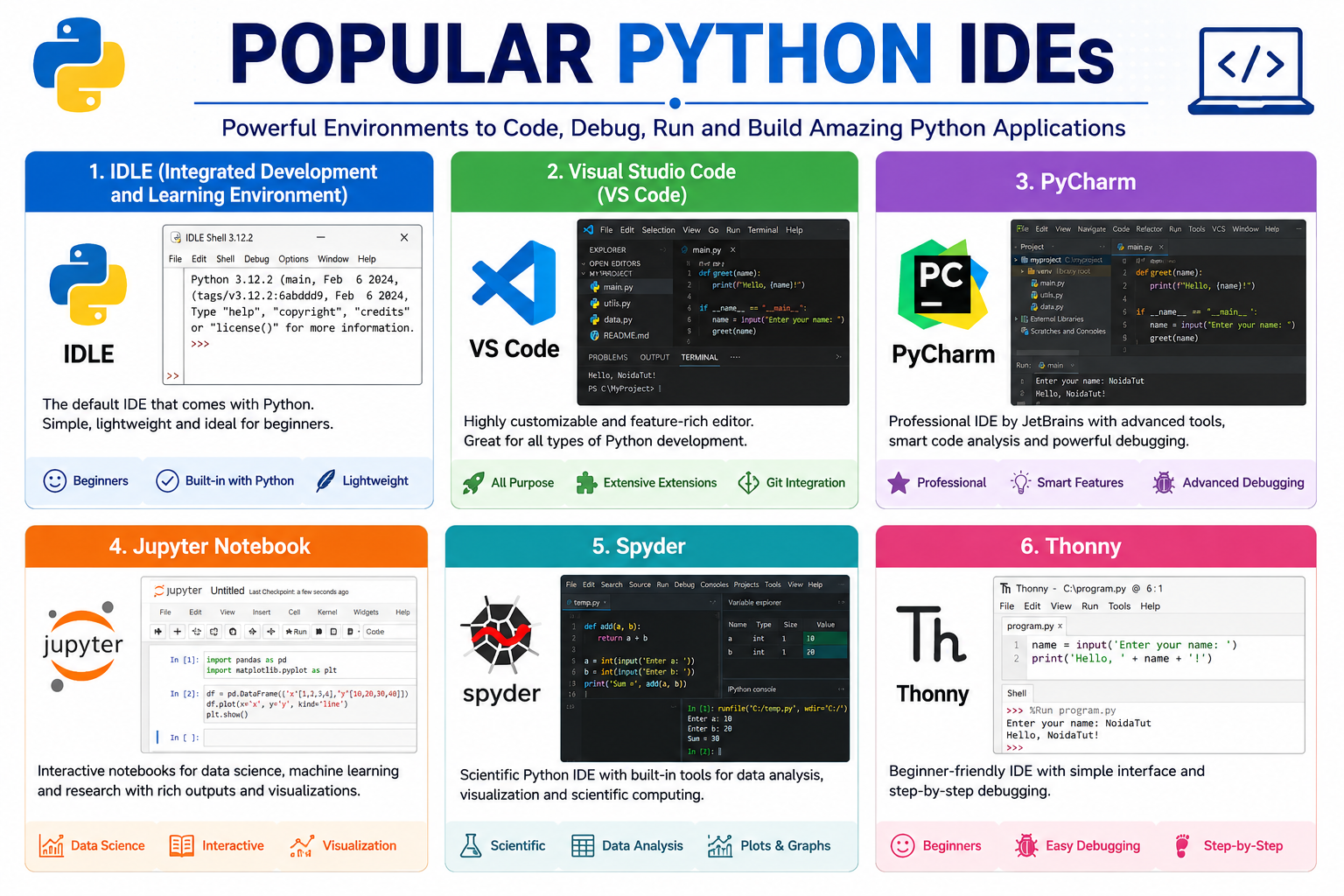Switch to the PROBLEMS tab in VS Code

pos(608,357)
